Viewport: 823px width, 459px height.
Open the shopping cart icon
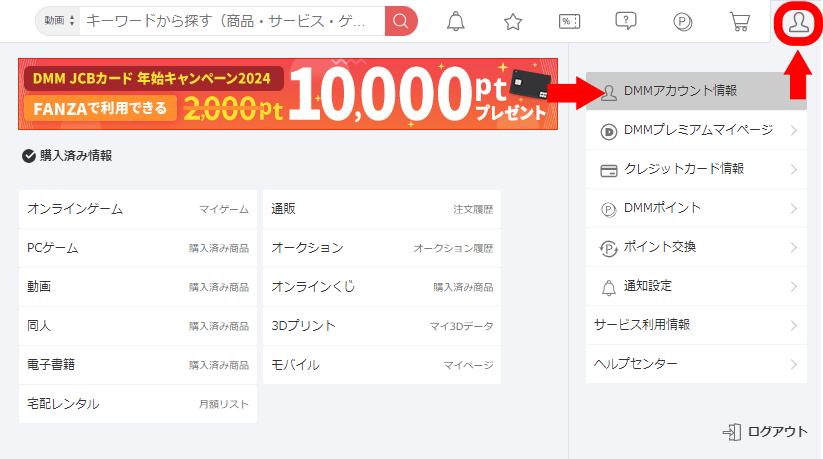[x=740, y=22]
